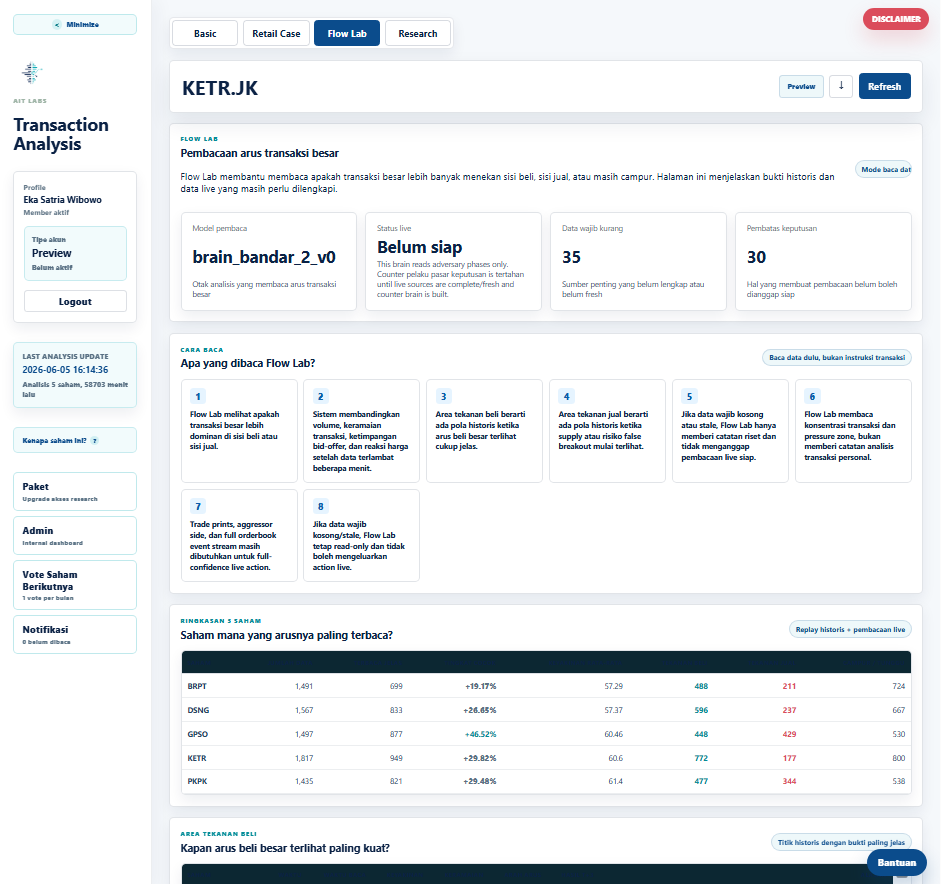Collapse the sidebar with Minimize
941x884 pixels.
point(75,25)
